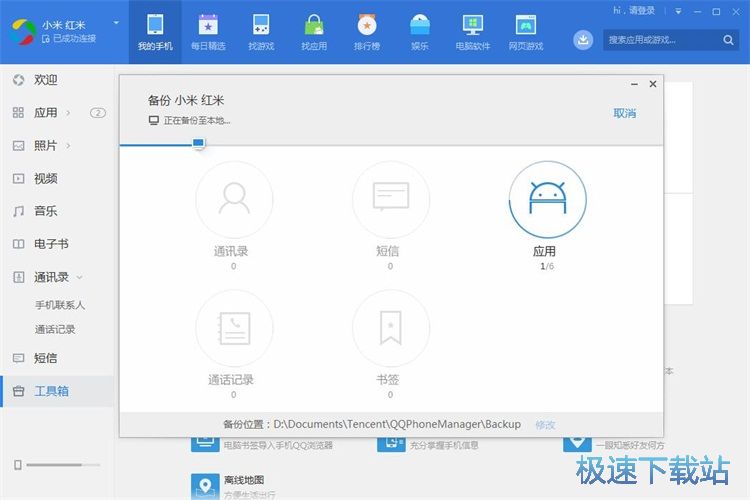Open the download manager icon
This screenshot has width=750, height=500.
coord(583,40)
